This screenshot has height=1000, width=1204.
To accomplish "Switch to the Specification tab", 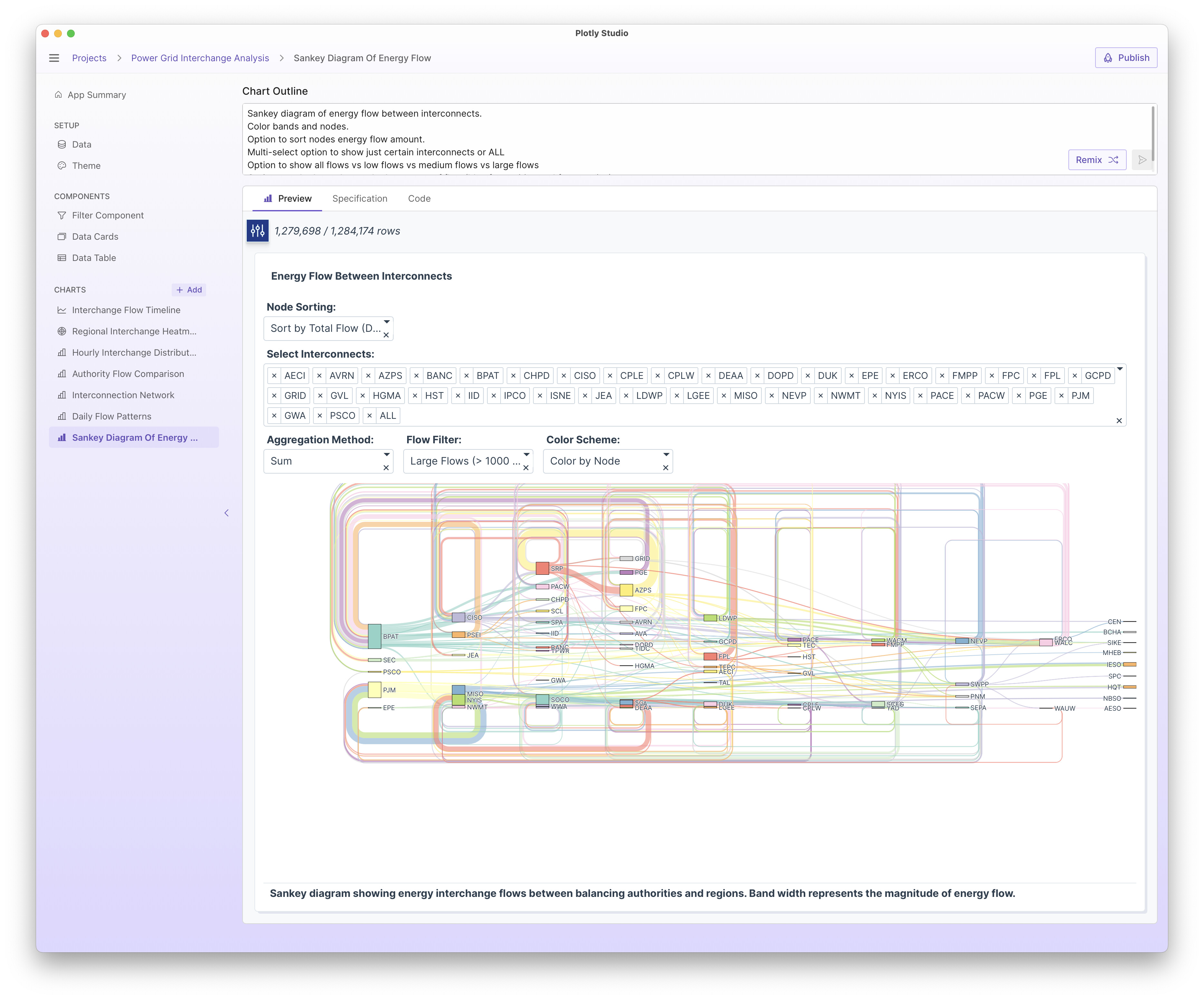I will 359,198.
